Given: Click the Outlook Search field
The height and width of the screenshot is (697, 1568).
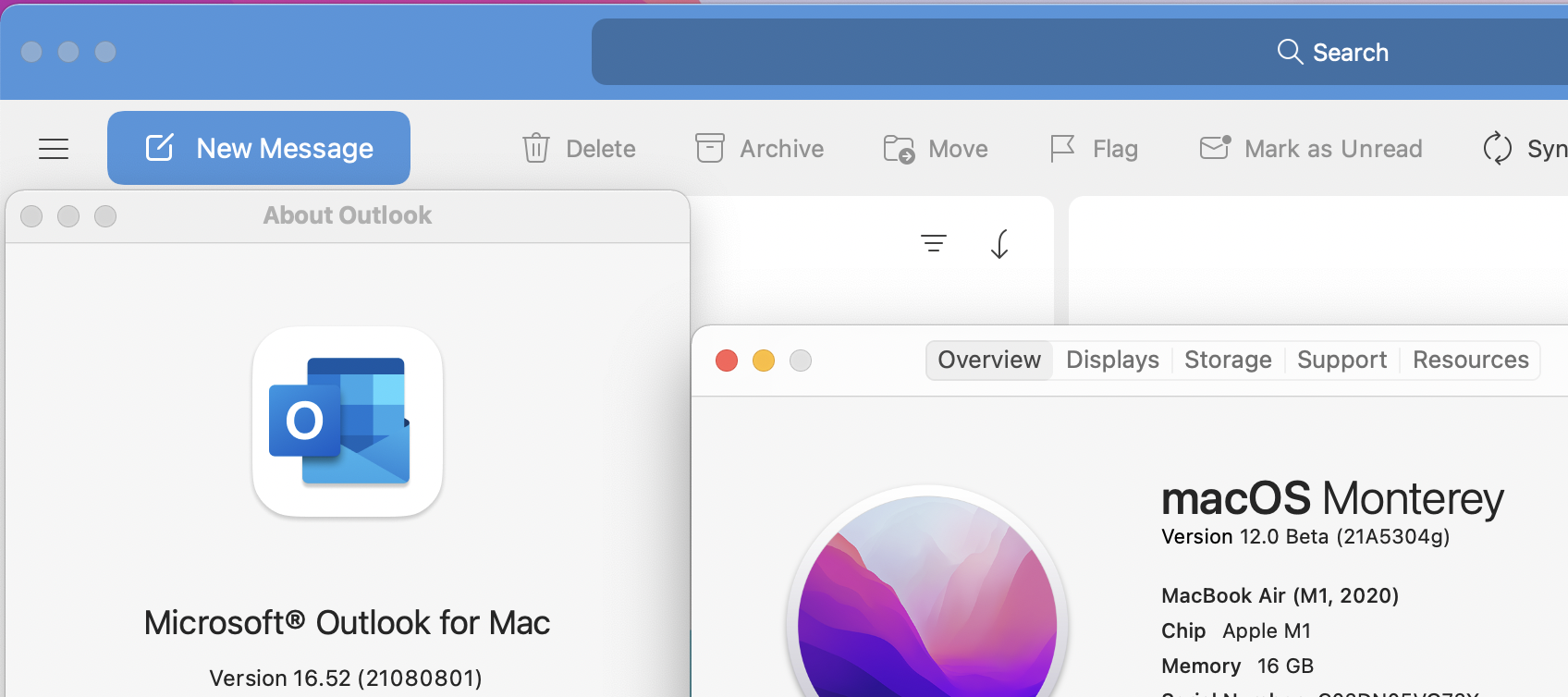Looking at the screenshot, I should (x=1080, y=52).
